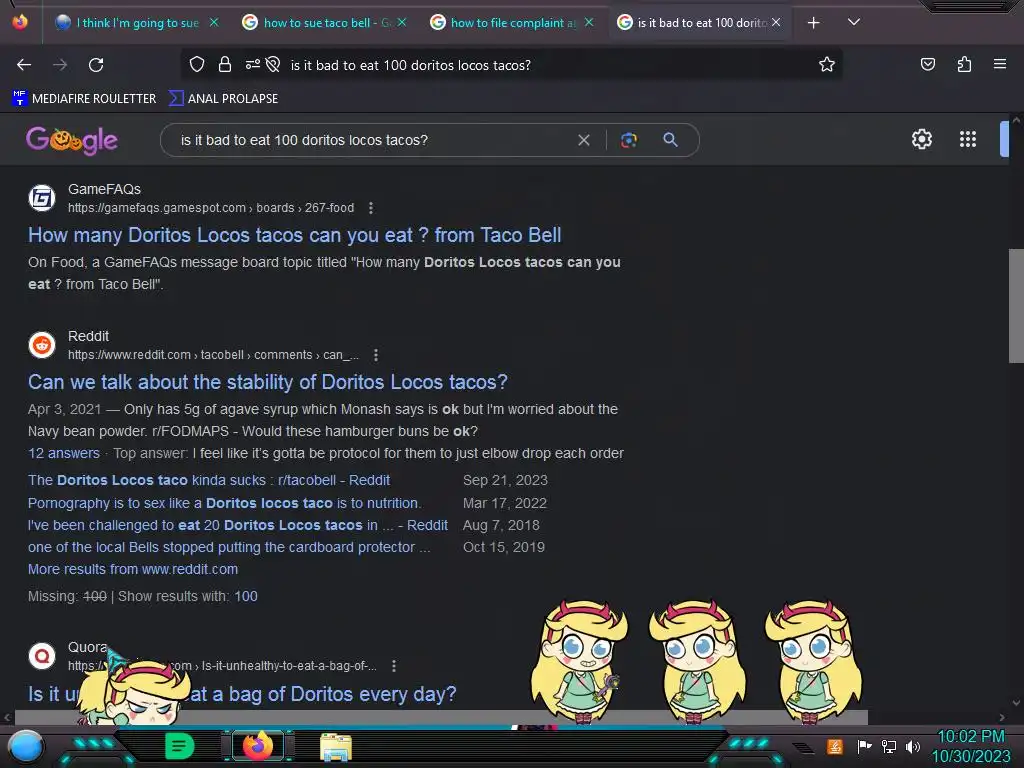Viewport: 1024px width, 768px height.
Task: Click the Start orb on the taskbar
Action: pyautogui.click(x=26, y=746)
